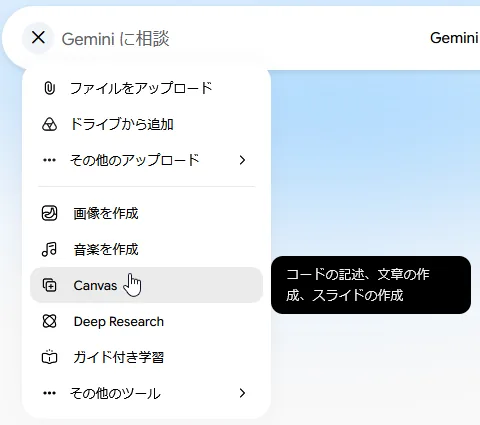Select 画像を作成 from the menu

click(x=106, y=213)
